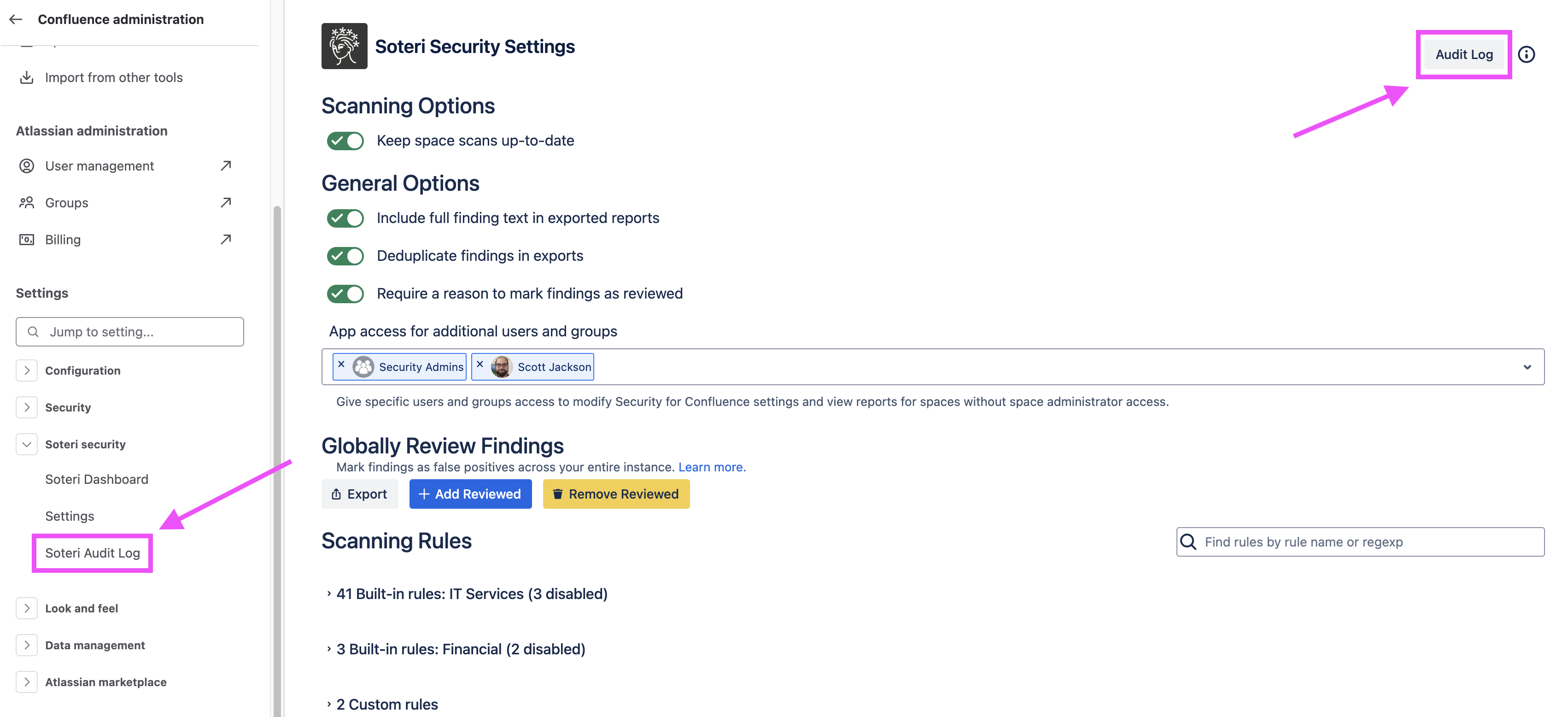Open User management external link icon
The height and width of the screenshot is (717, 1568).
point(226,165)
